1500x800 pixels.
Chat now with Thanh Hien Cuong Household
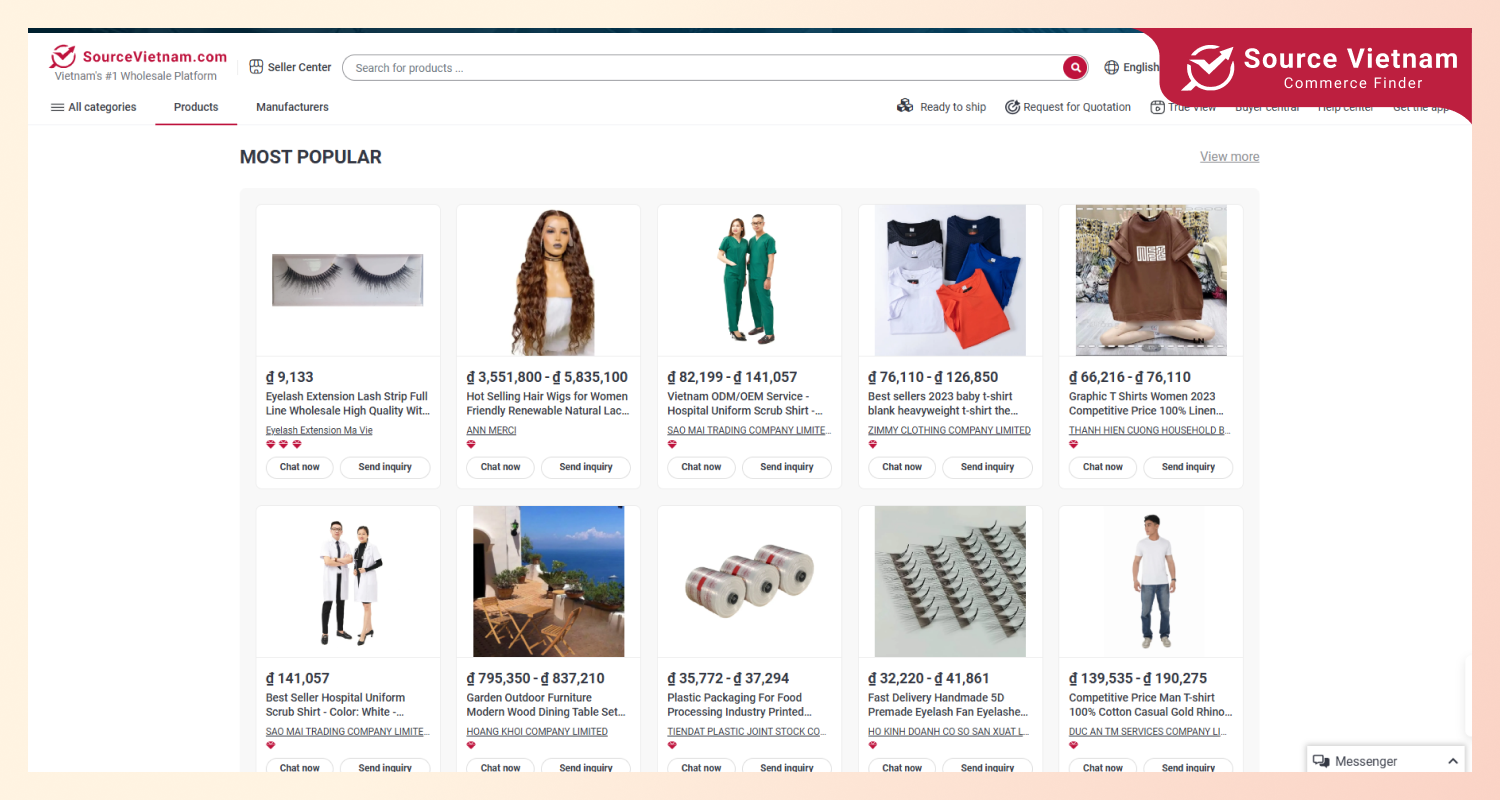coord(1103,467)
